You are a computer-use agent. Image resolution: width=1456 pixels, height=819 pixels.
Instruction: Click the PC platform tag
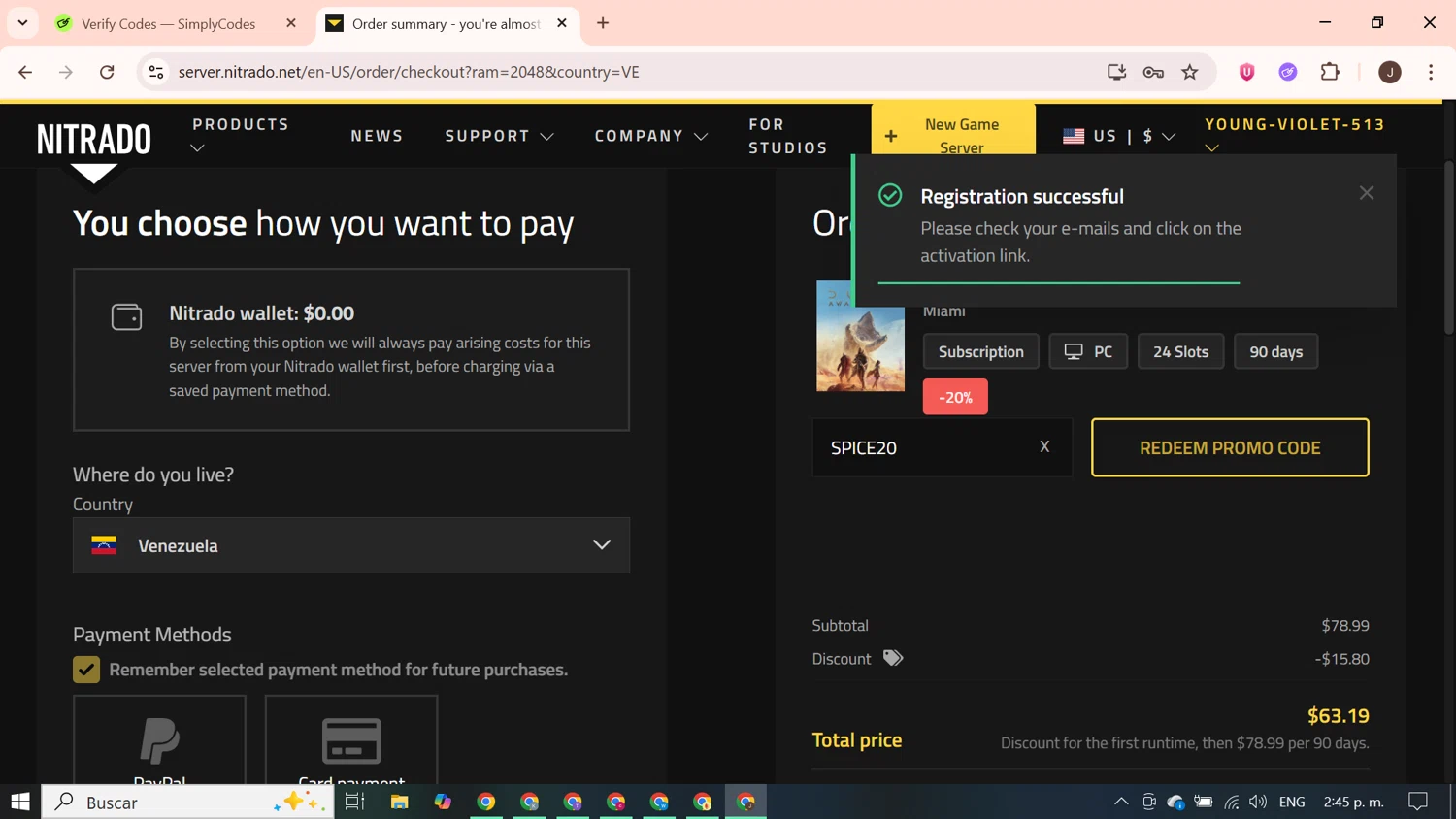point(1088,351)
